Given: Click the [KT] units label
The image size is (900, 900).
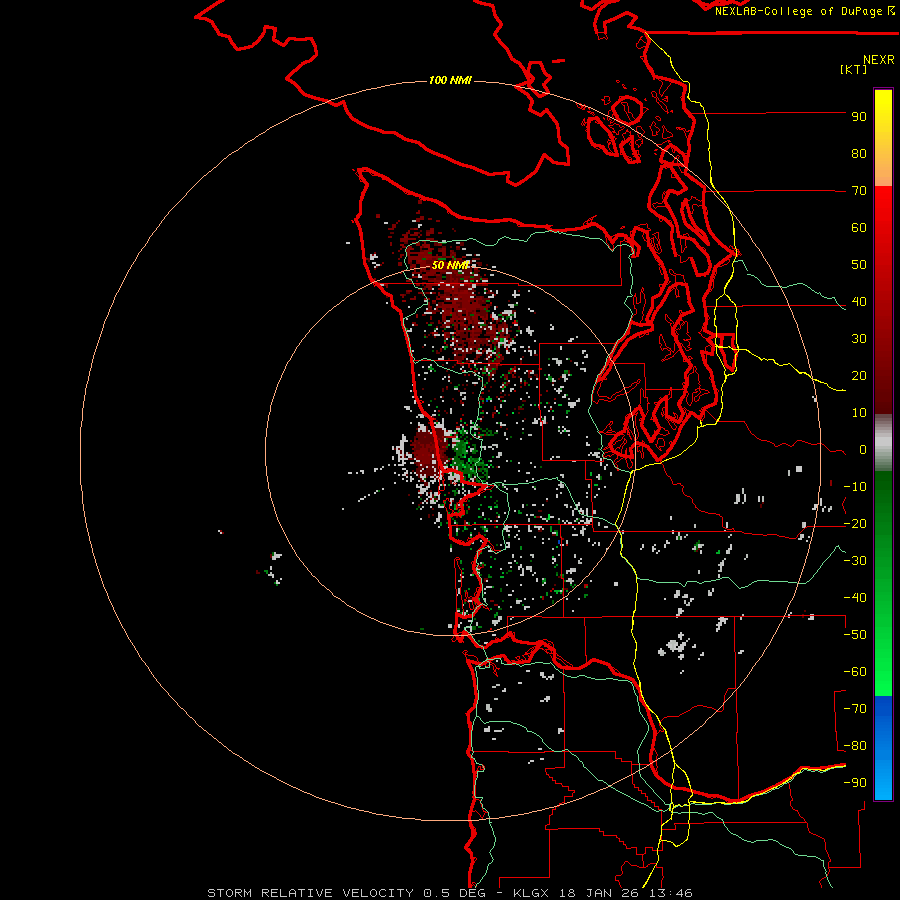Looking at the screenshot, I should (x=853, y=69).
